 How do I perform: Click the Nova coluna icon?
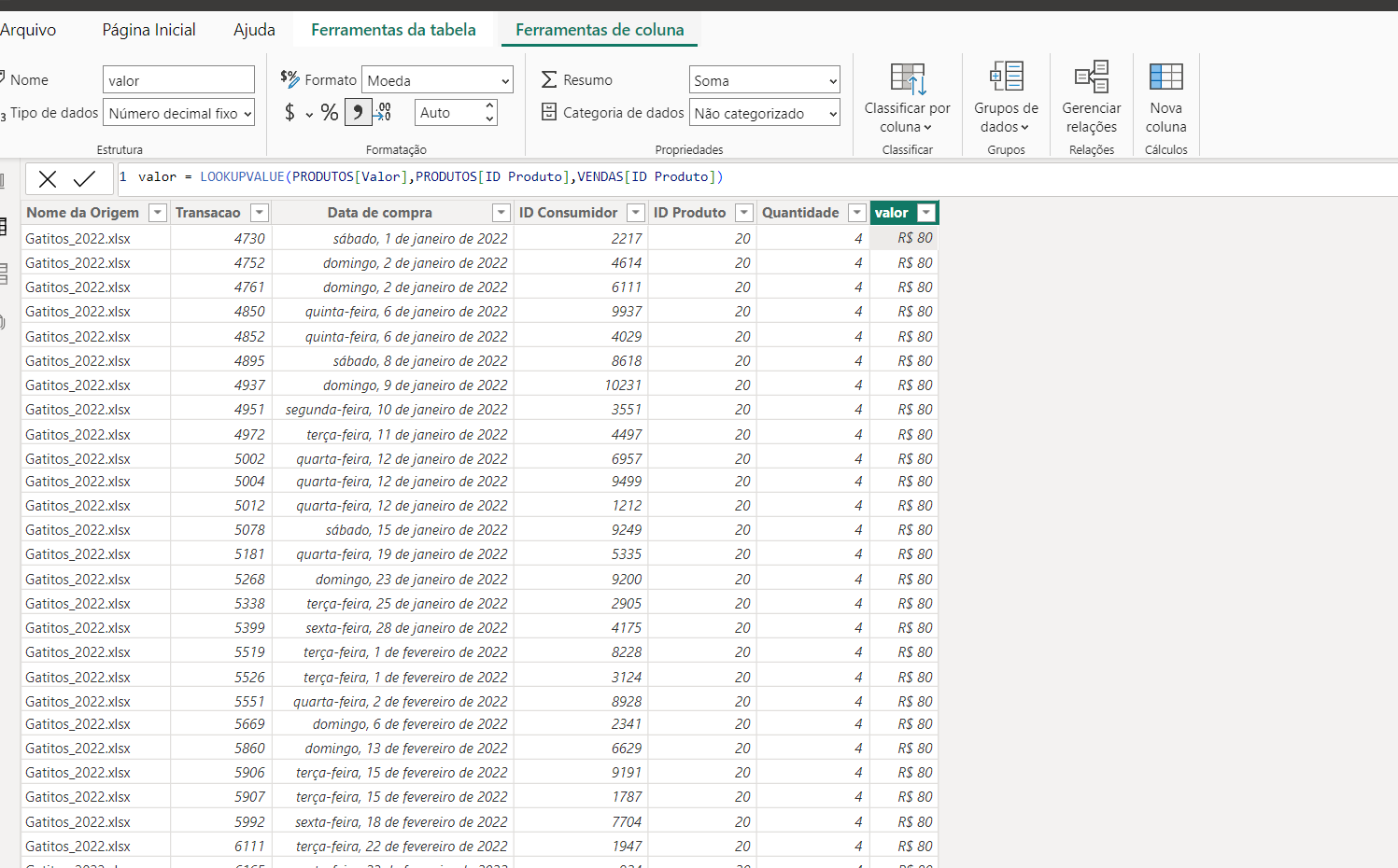1166,77
